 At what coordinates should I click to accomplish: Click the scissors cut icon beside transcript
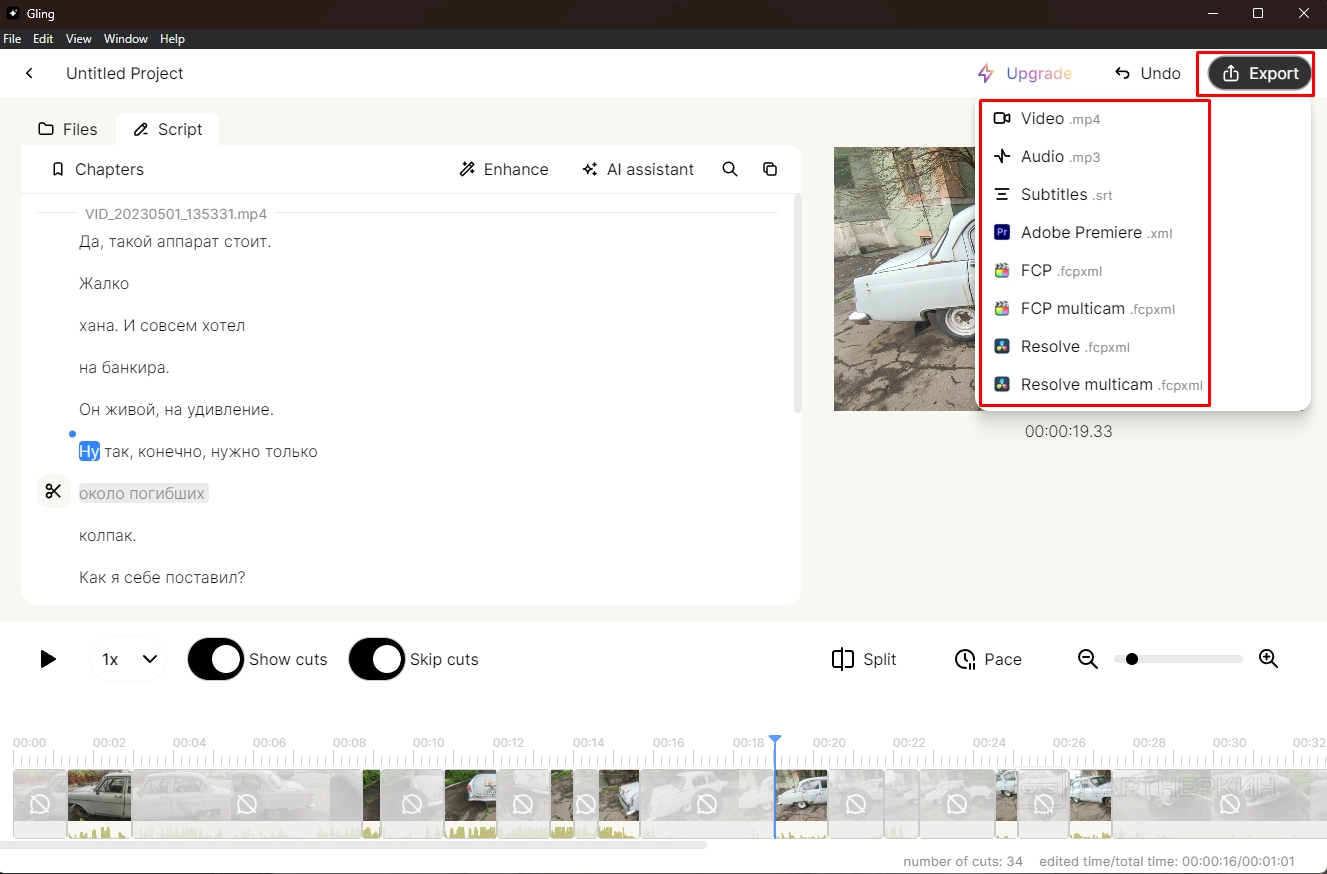(x=54, y=492)
